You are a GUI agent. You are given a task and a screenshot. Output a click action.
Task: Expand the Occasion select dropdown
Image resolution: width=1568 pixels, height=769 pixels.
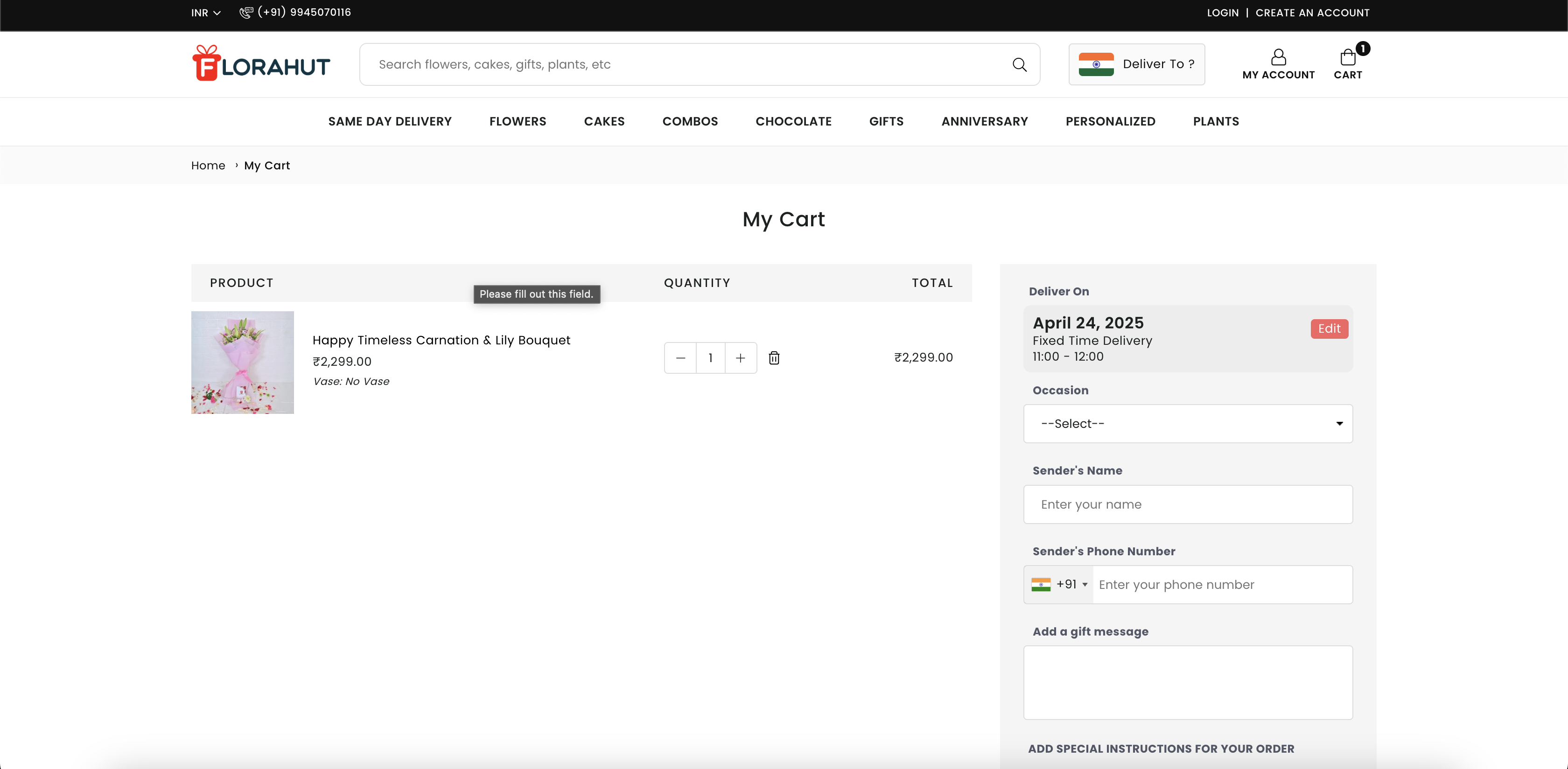click(1188, 424)
